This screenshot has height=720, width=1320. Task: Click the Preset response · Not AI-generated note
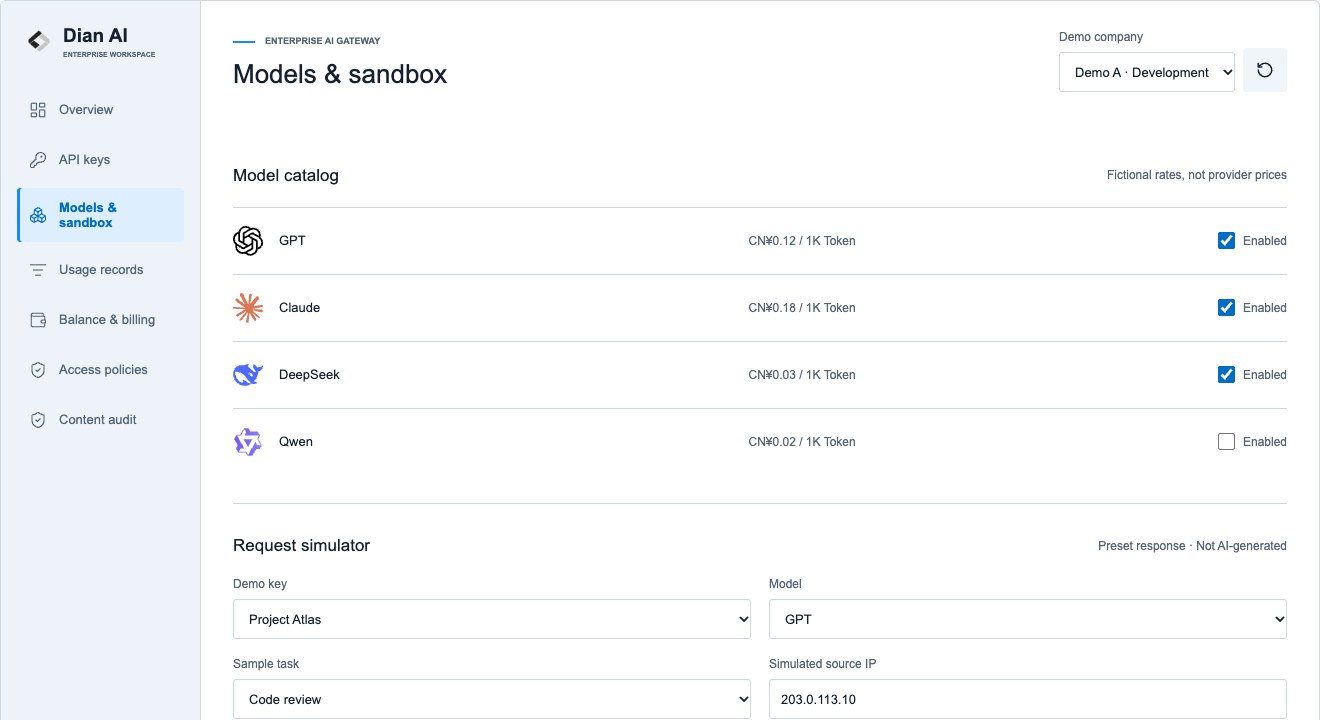(1192, 546)
